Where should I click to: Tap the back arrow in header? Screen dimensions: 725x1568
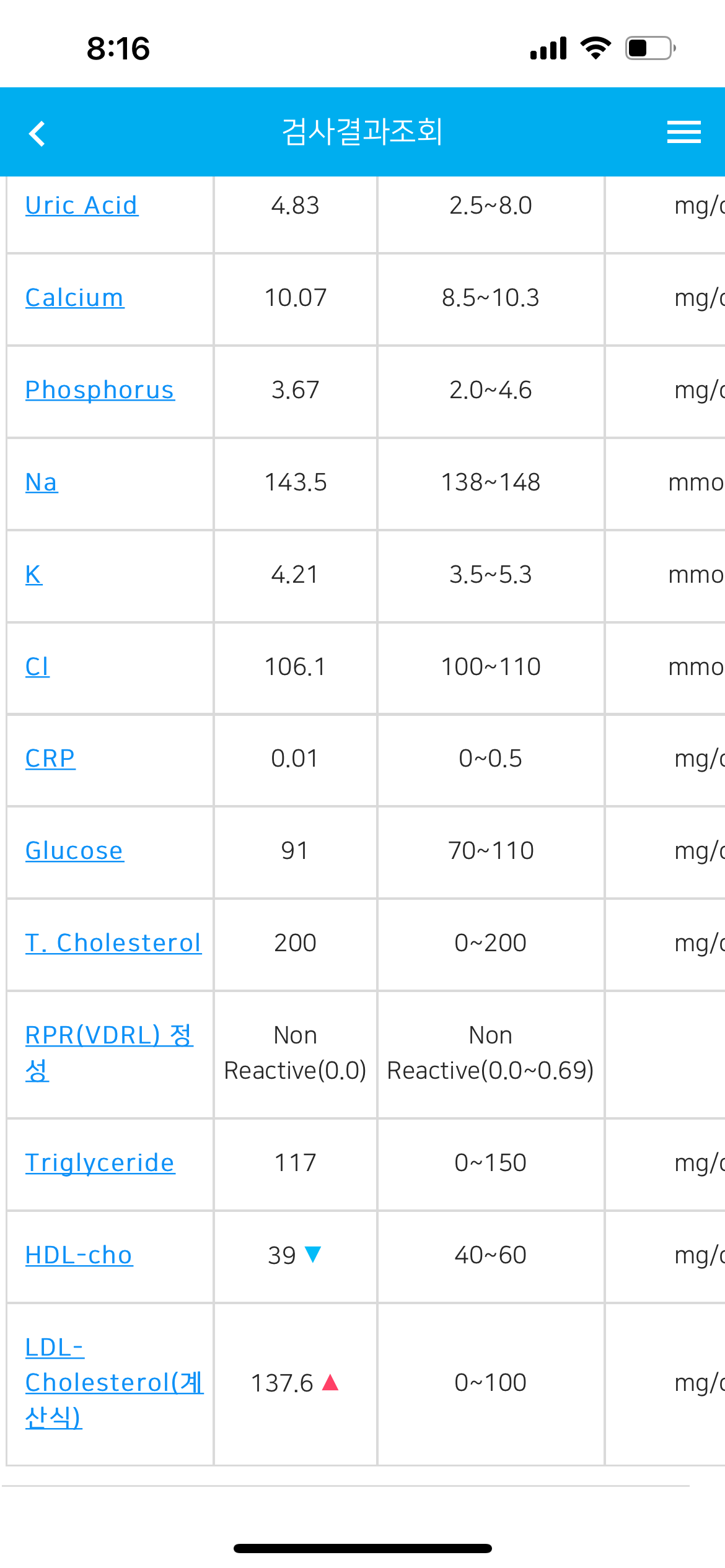[37, 133]
